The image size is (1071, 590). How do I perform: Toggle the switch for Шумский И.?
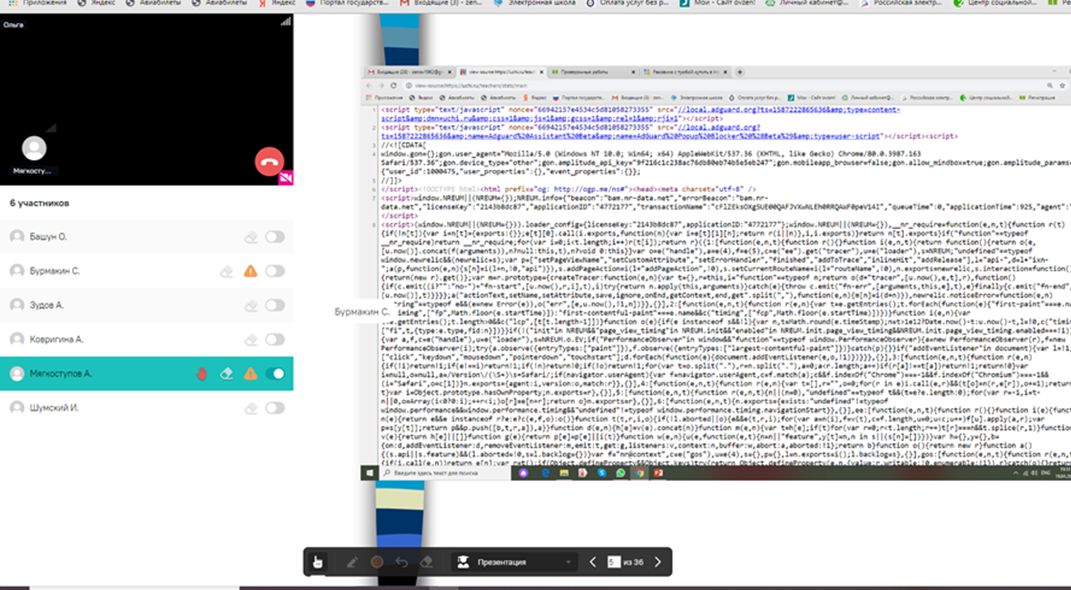275,408
